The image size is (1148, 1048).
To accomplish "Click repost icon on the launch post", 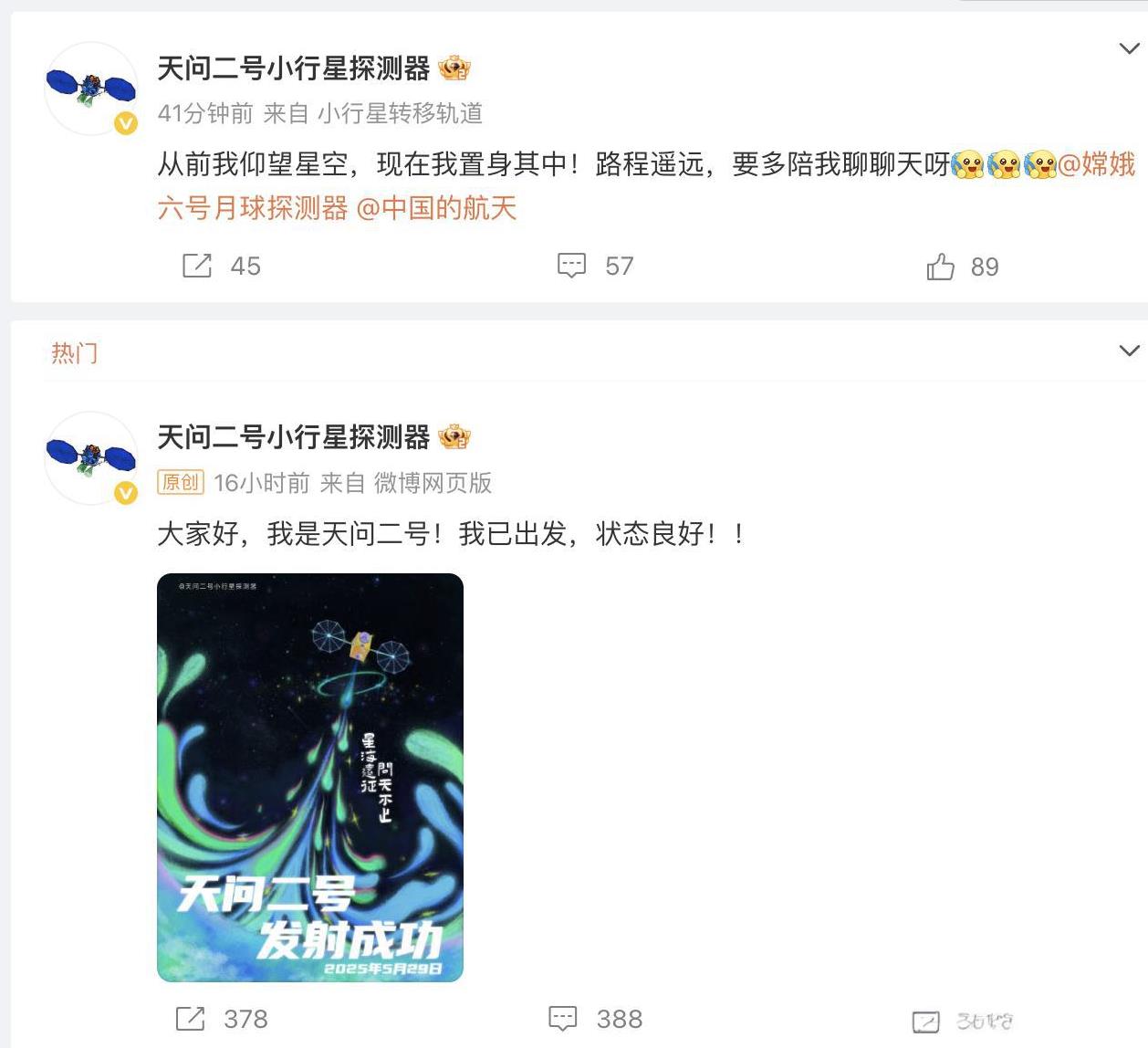I will (x=190, y=1019).
